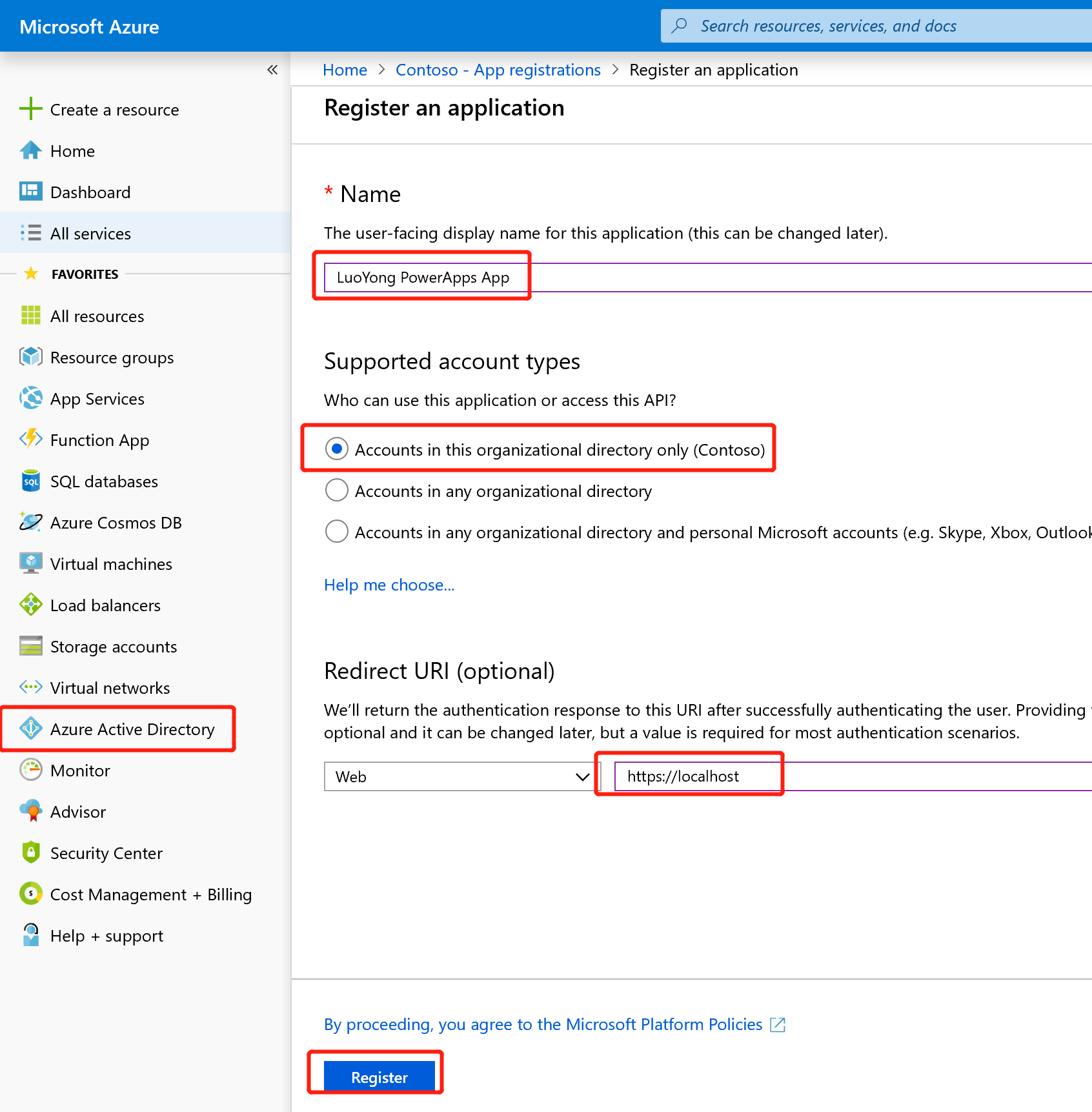Click the Monitor gauge icon
Image resolution: width=1092 pixels, height=1112 pixels.
pos(30,770)
